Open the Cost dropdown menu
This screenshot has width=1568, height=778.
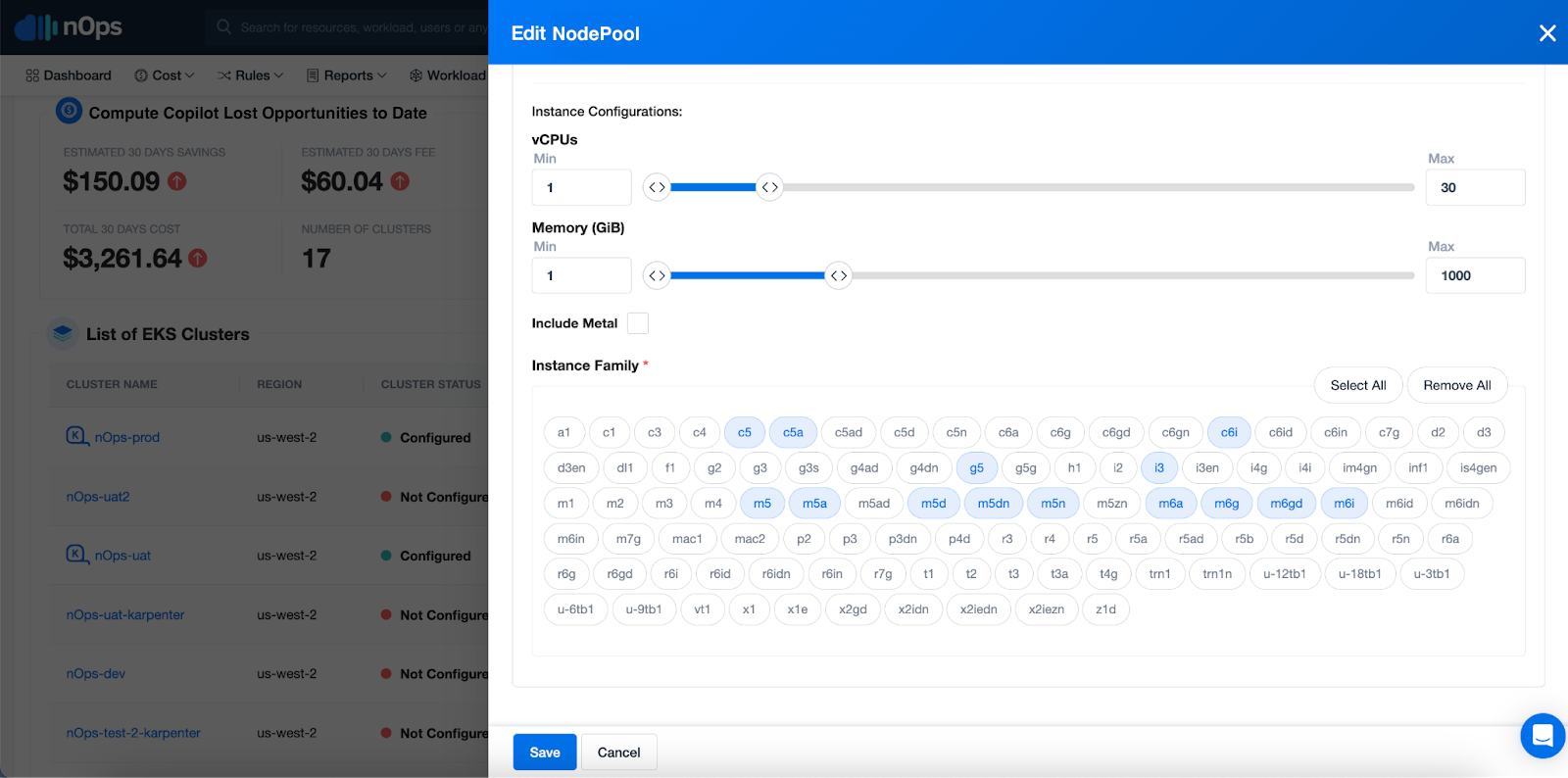(x=165, y=75)
